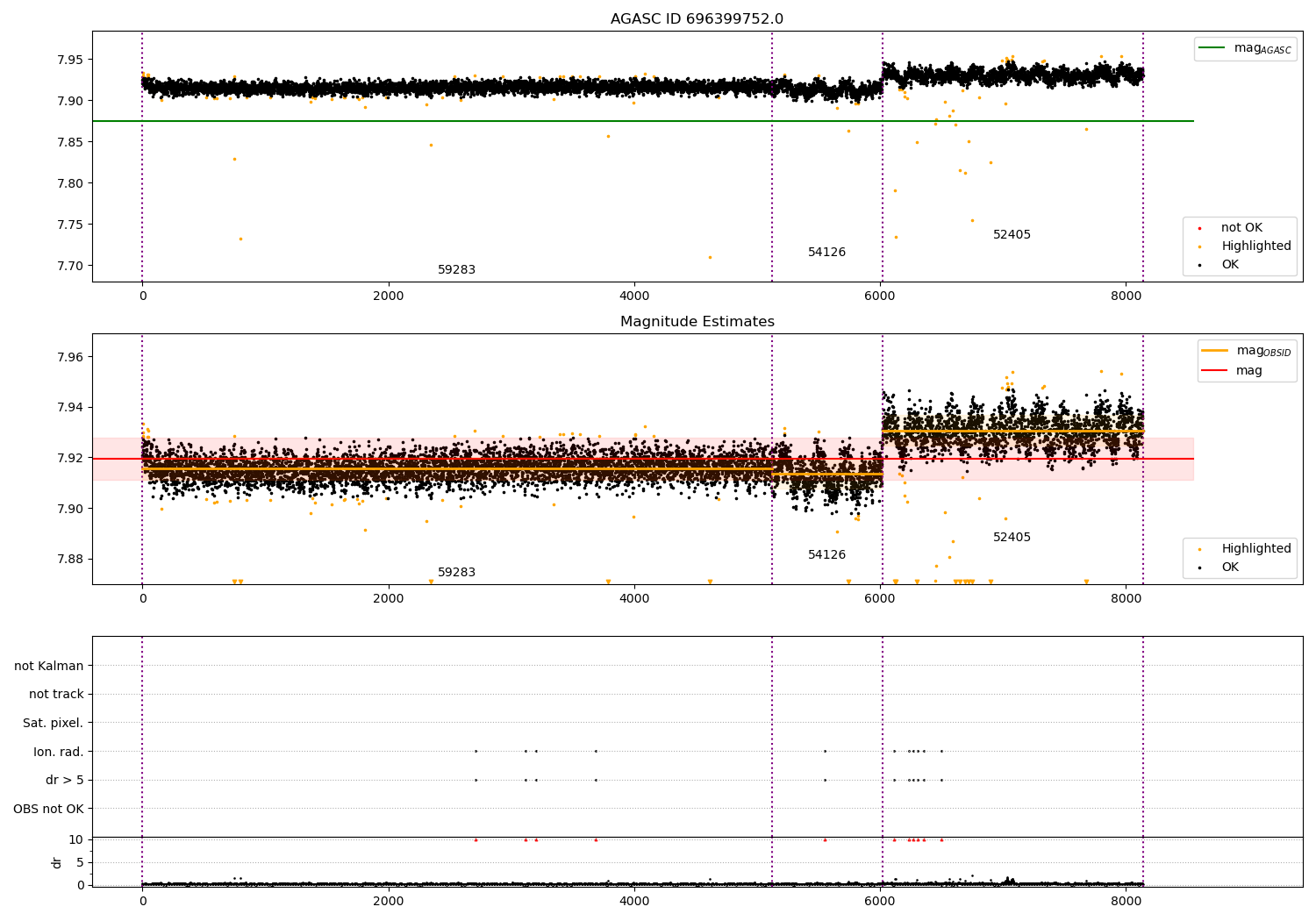Click the red 'mag' legend line sample

point(1215,371)
